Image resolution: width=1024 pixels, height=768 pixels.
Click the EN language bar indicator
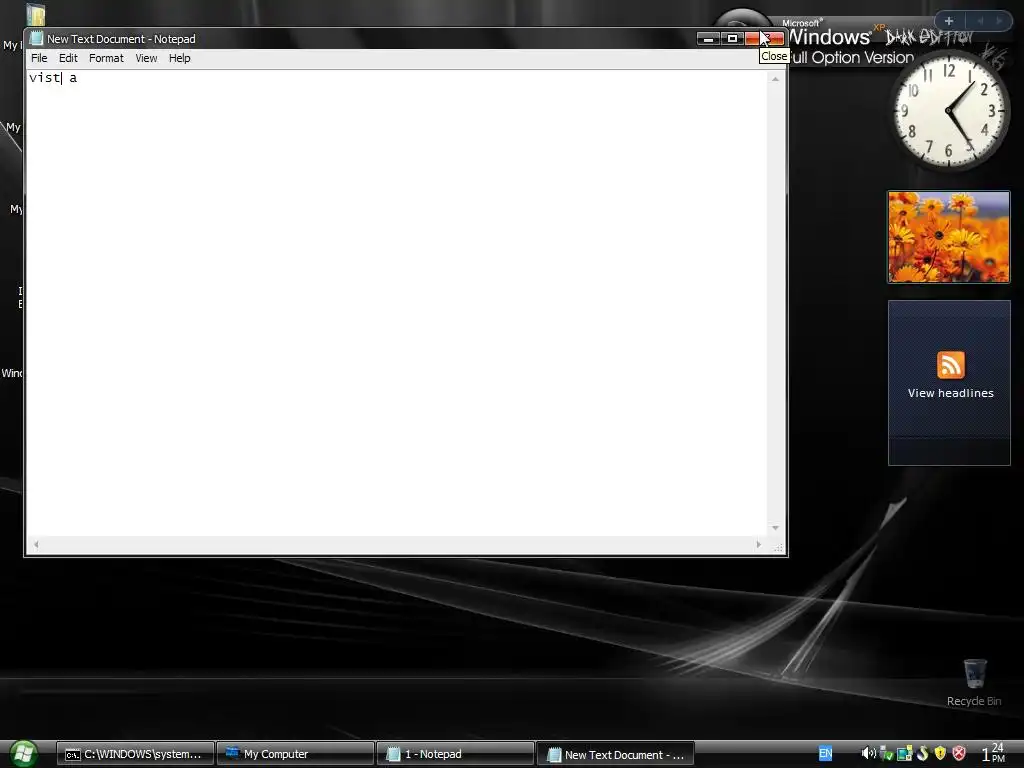[825, 754]
